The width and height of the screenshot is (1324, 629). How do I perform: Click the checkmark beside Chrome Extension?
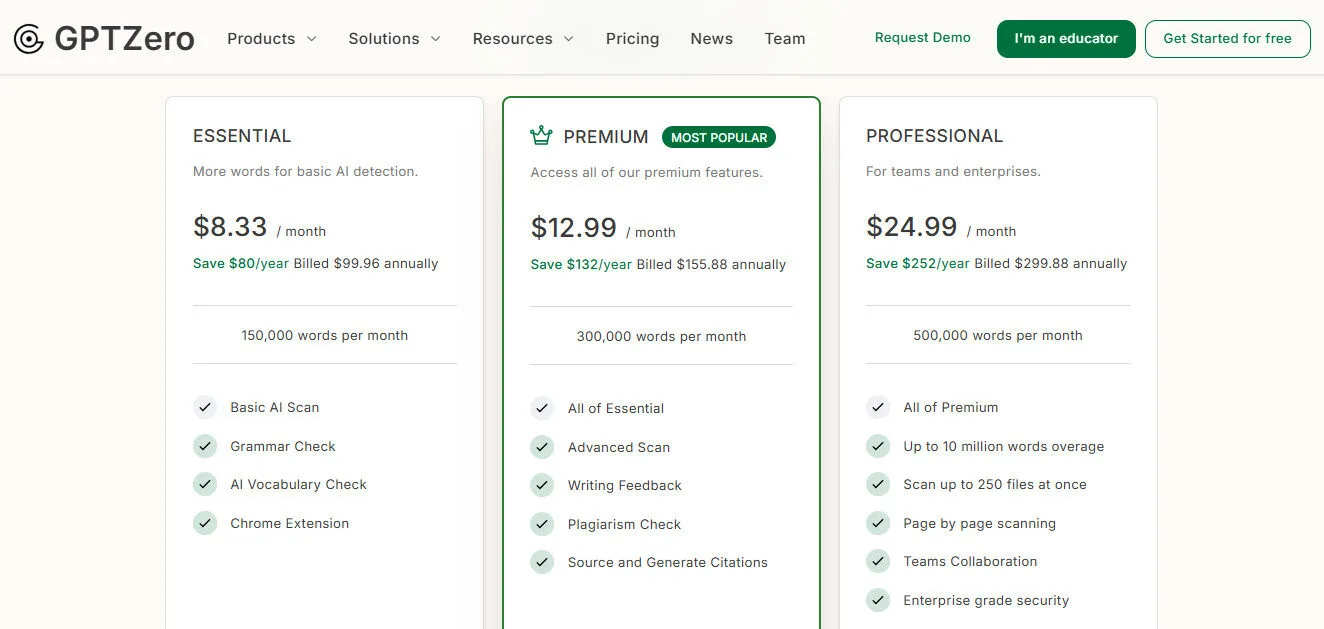coord(205,522)
